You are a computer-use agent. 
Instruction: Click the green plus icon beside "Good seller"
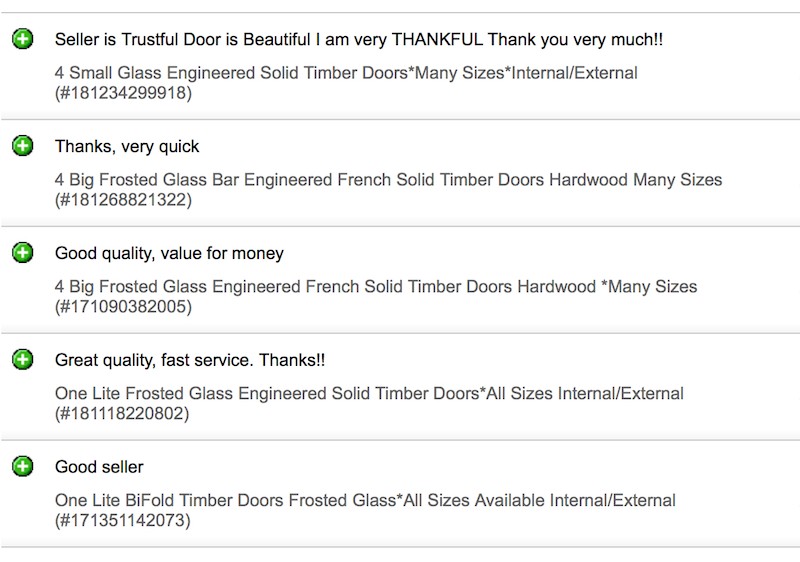22,466
